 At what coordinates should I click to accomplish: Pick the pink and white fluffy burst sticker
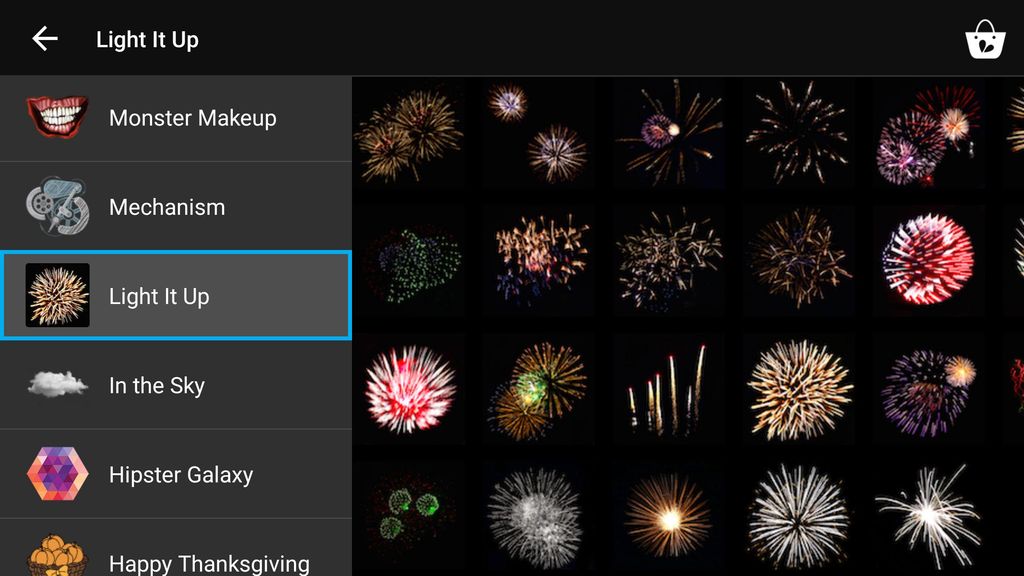pyautogui.click(x=409, y=389)
